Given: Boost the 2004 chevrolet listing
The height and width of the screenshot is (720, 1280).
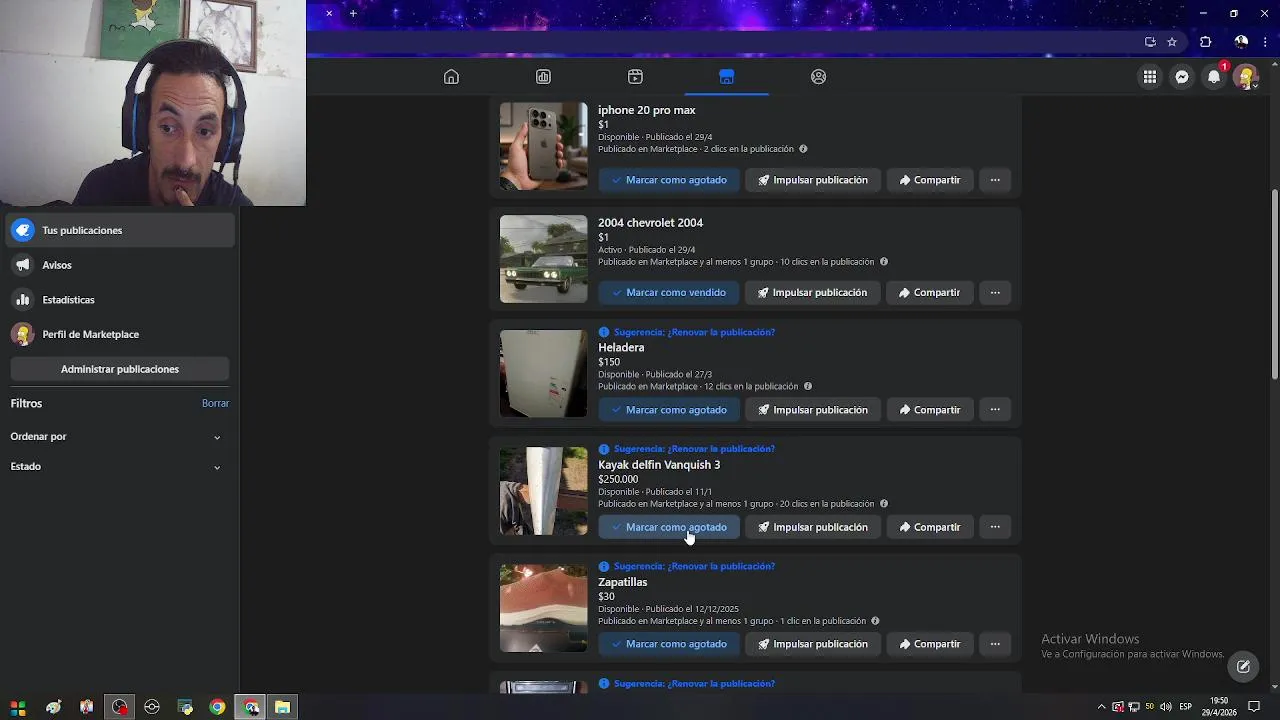Looking at the screenshot, I should 813,293.
